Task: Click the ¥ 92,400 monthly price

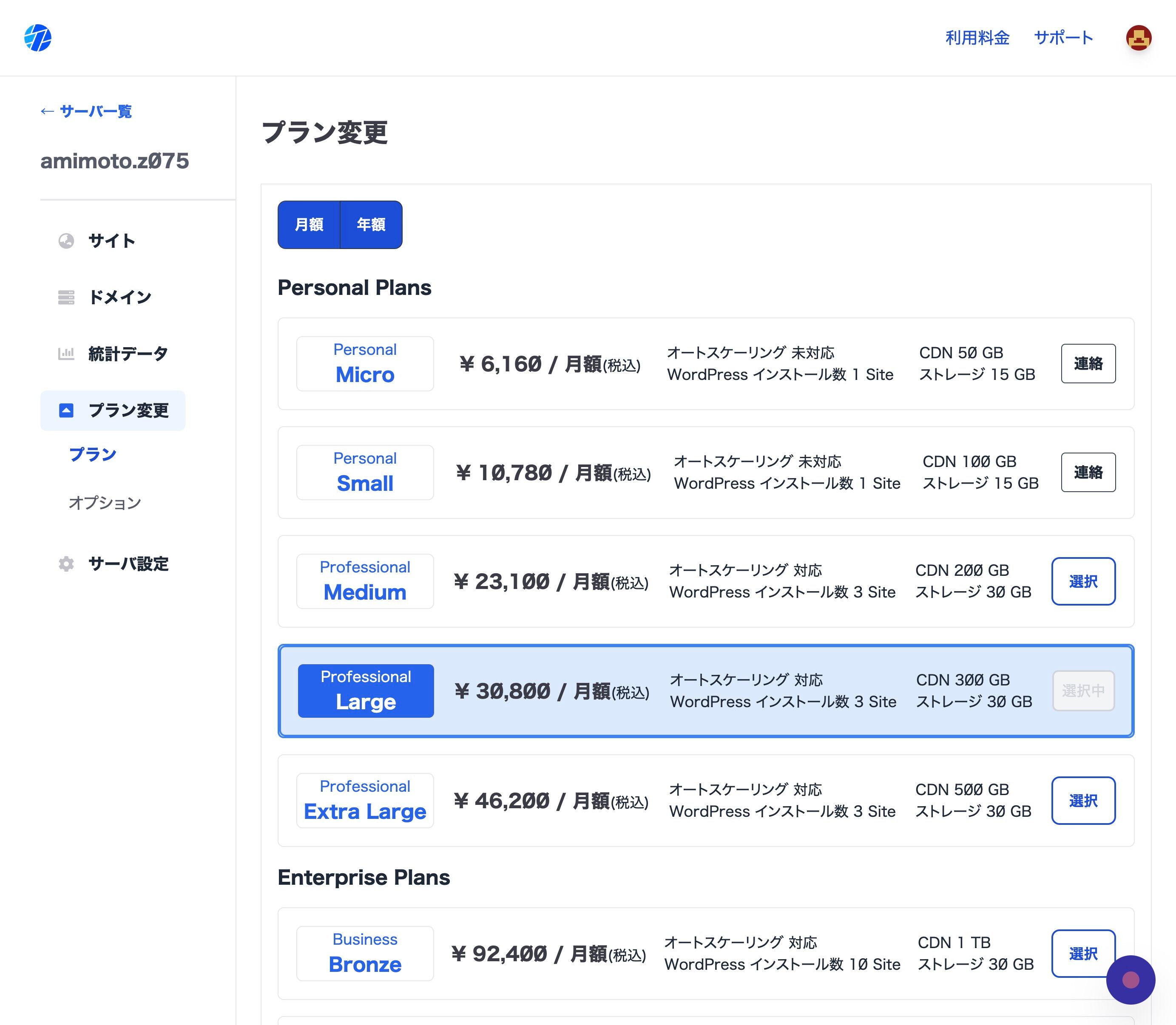Action: pyautogui.click(x=549, y=954)
